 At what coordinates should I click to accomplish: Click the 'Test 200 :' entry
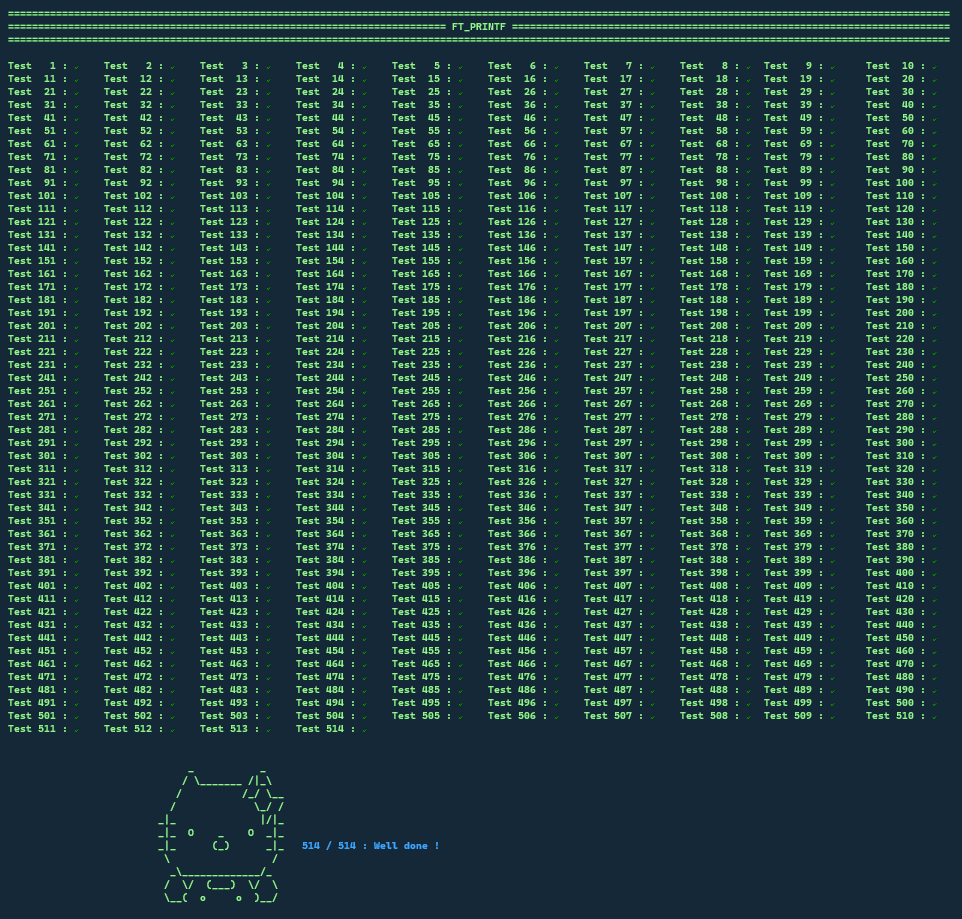tap(895, 313)
